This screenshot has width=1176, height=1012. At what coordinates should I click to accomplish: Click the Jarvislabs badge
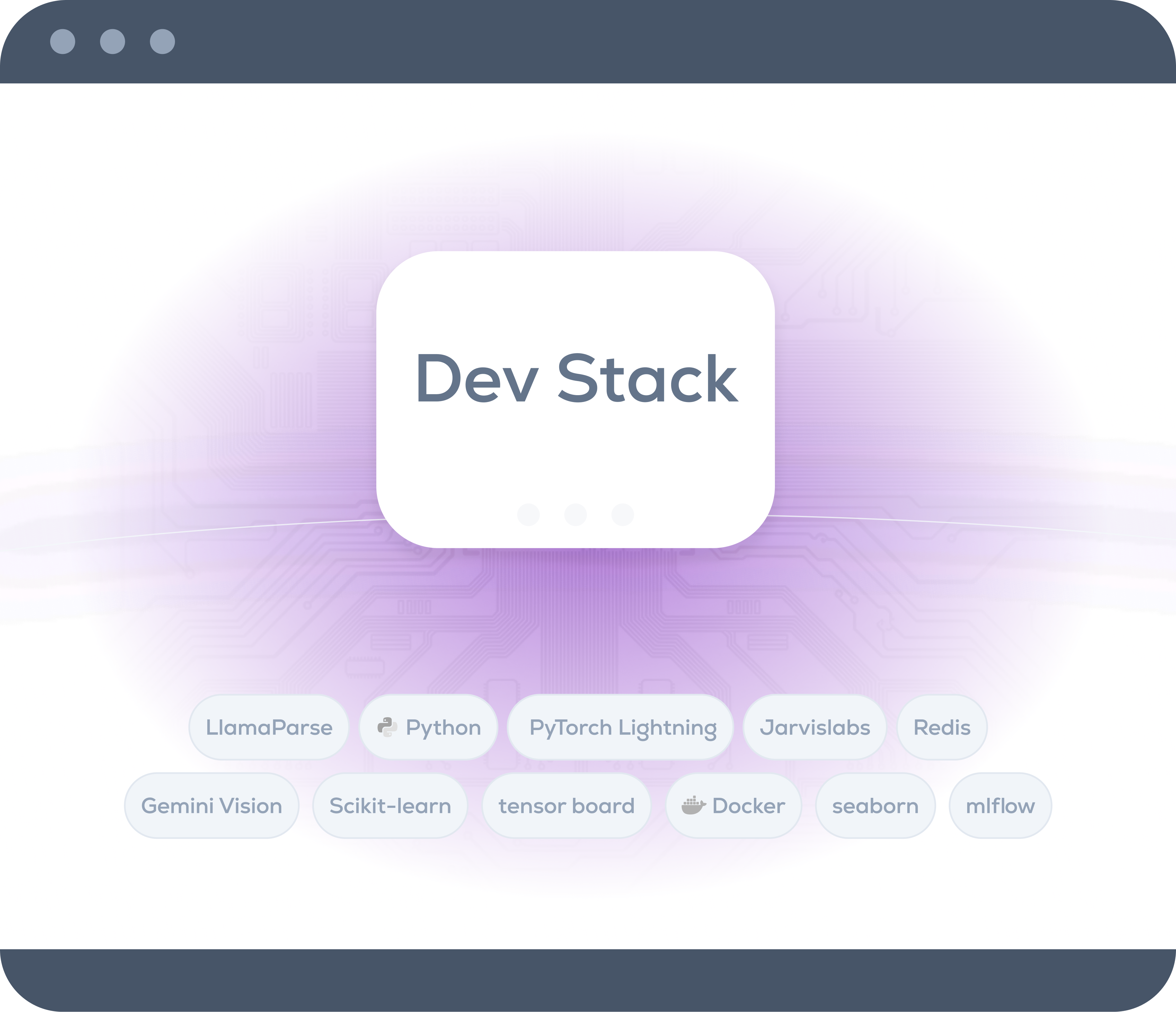(x=815, y=727)
